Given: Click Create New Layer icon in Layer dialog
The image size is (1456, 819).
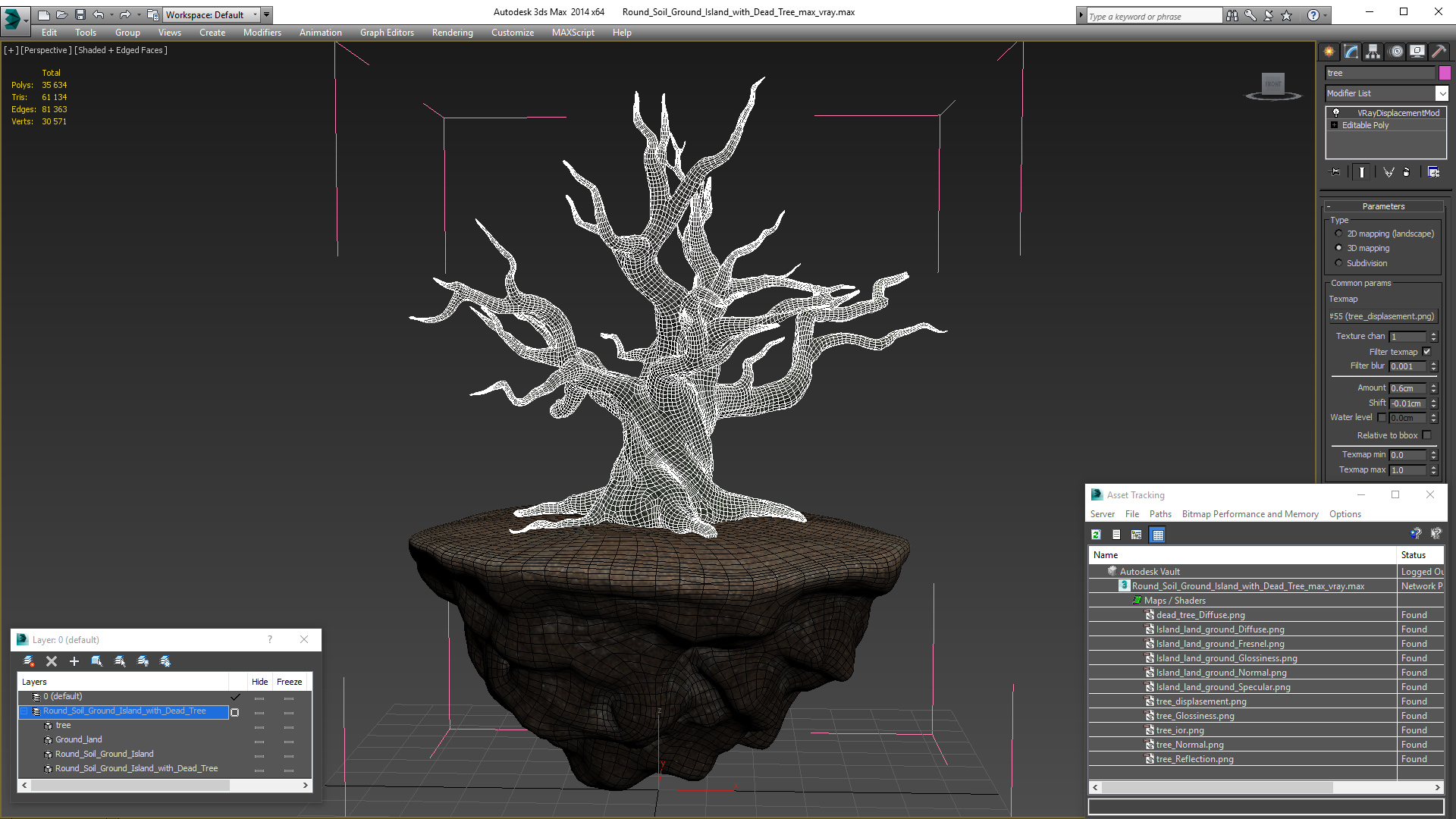Looking at the screenshot, I should [x=29, y=661].
